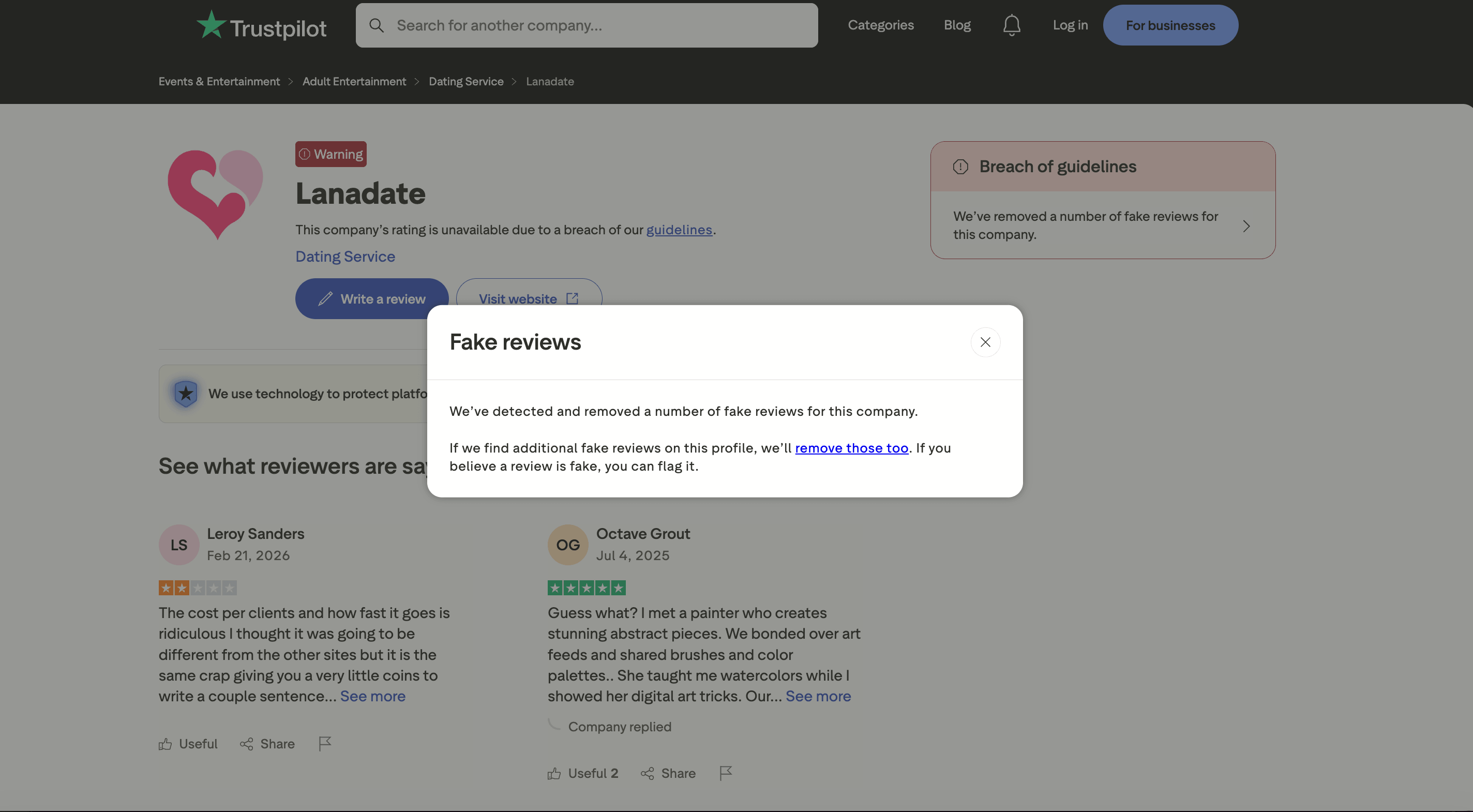Click the shield star protection icon

tap(185, 394)
